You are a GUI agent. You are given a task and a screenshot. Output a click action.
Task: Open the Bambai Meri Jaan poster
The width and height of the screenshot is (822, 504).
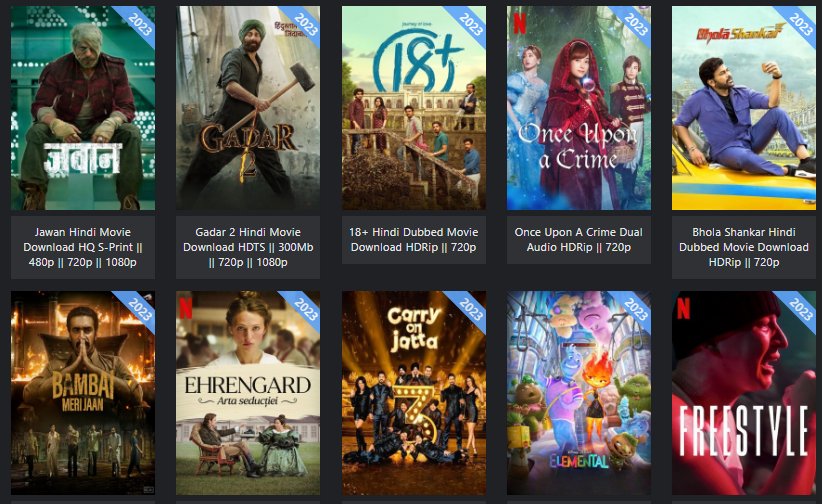click(x=83, y=393)
